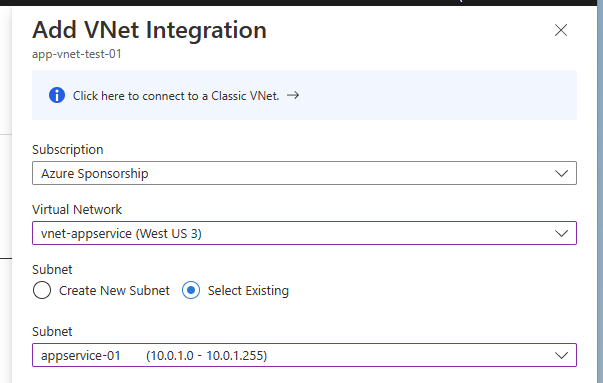
Task: Click the arrow icon after Classic VNet text
Action: tap(293, 95)
